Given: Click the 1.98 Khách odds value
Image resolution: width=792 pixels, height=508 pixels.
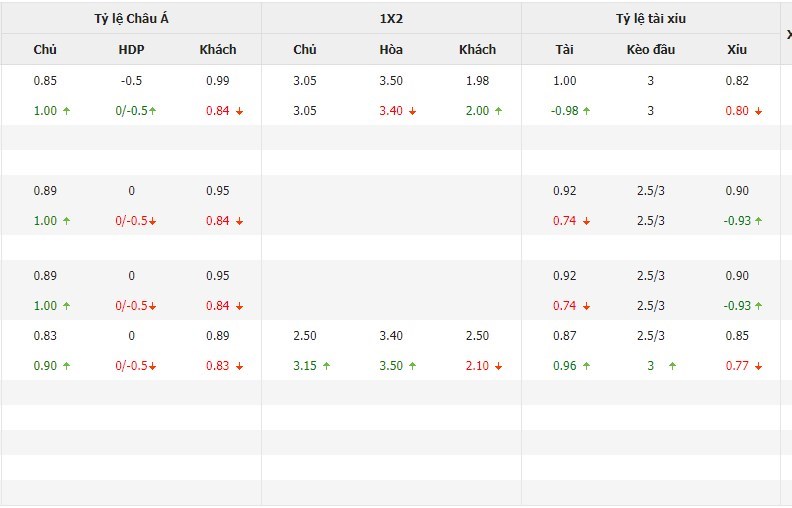Looking at the screenshot, I should coord(477,81).
